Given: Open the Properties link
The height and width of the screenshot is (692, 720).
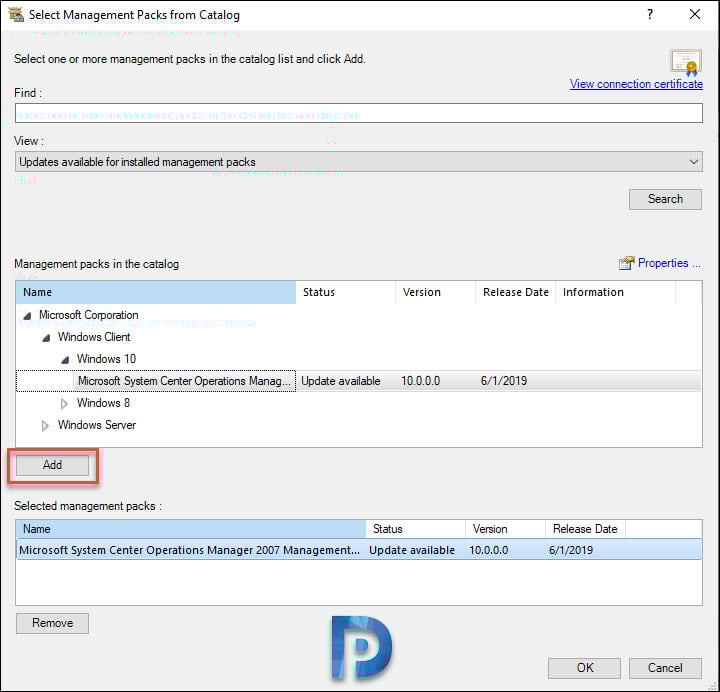Looking at the screenshot, I should [669, 263].
